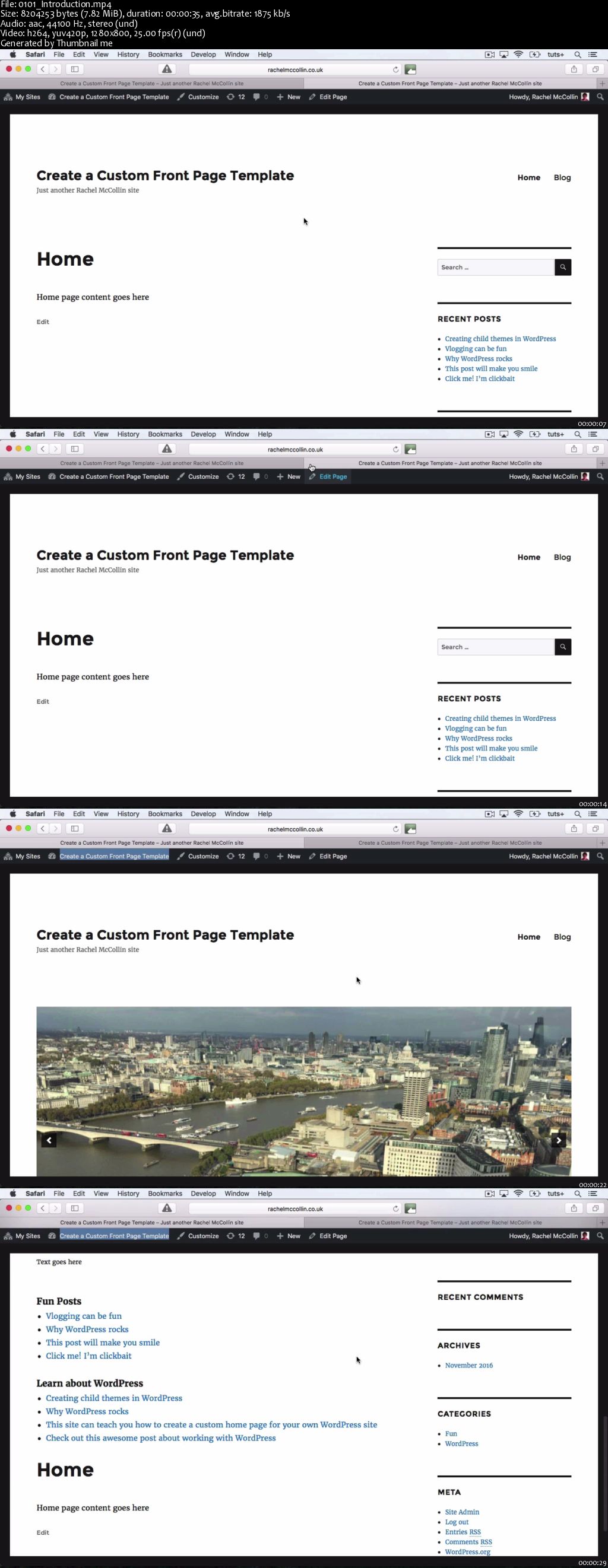
Task: In the 00:00:07 frame, click the admin bar magnifier icon
Action: pos(600,97)
